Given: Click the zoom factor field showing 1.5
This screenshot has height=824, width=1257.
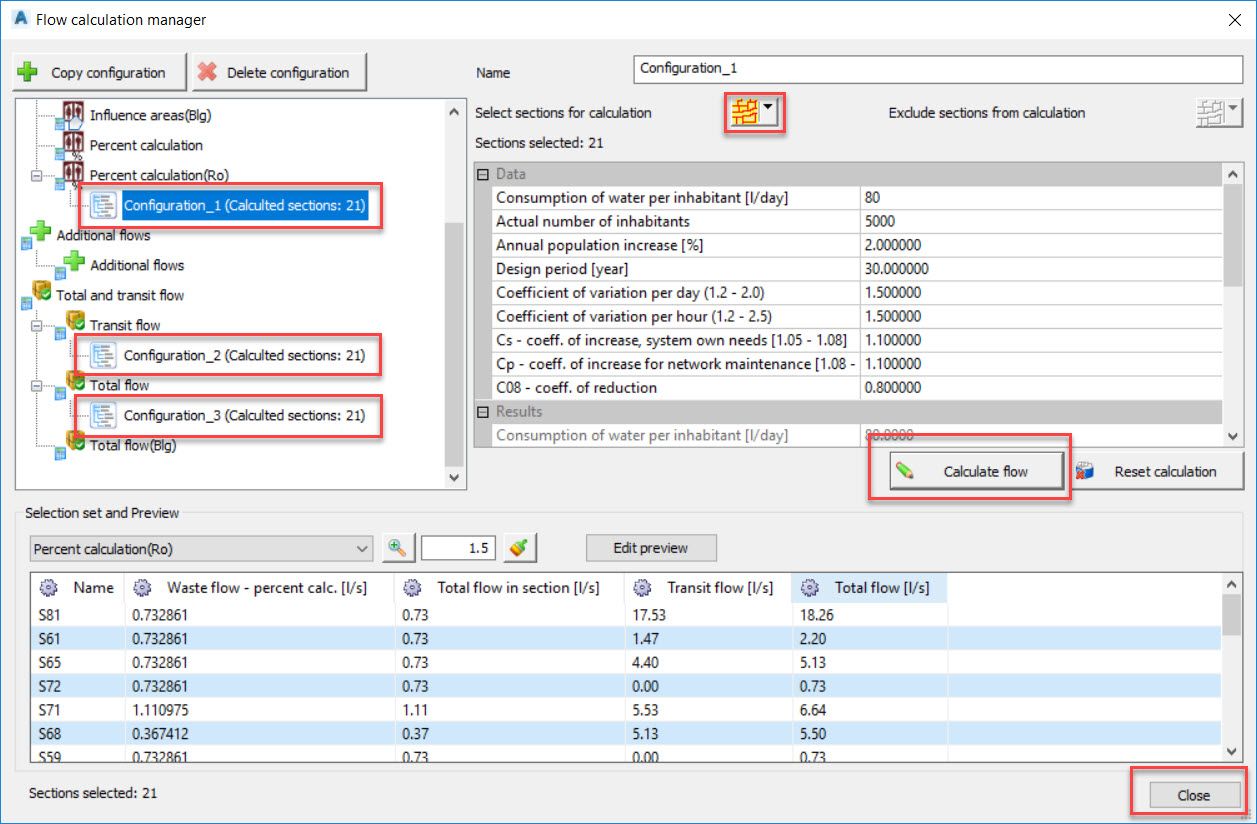Looking at the screenshot, I should [x=459, y=548].
